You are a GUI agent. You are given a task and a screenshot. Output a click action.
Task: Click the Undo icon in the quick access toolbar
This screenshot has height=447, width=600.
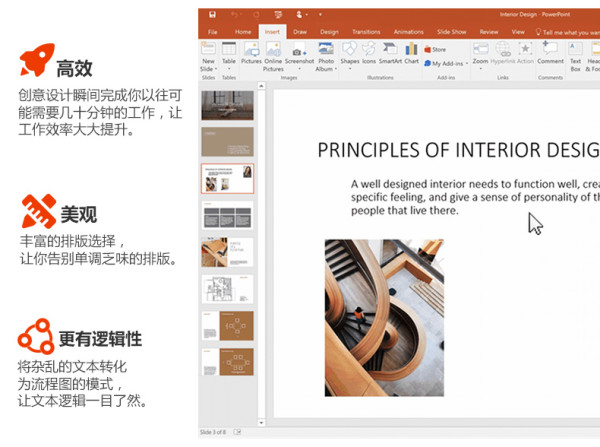pos(234,15)
